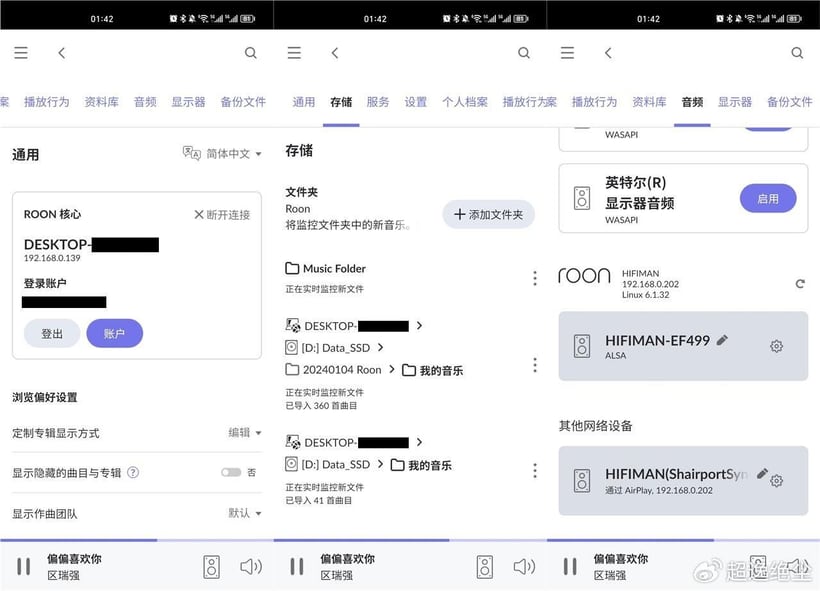Switch to 服务 tab
The image size is (820, 591).
(x=378, y=102)
